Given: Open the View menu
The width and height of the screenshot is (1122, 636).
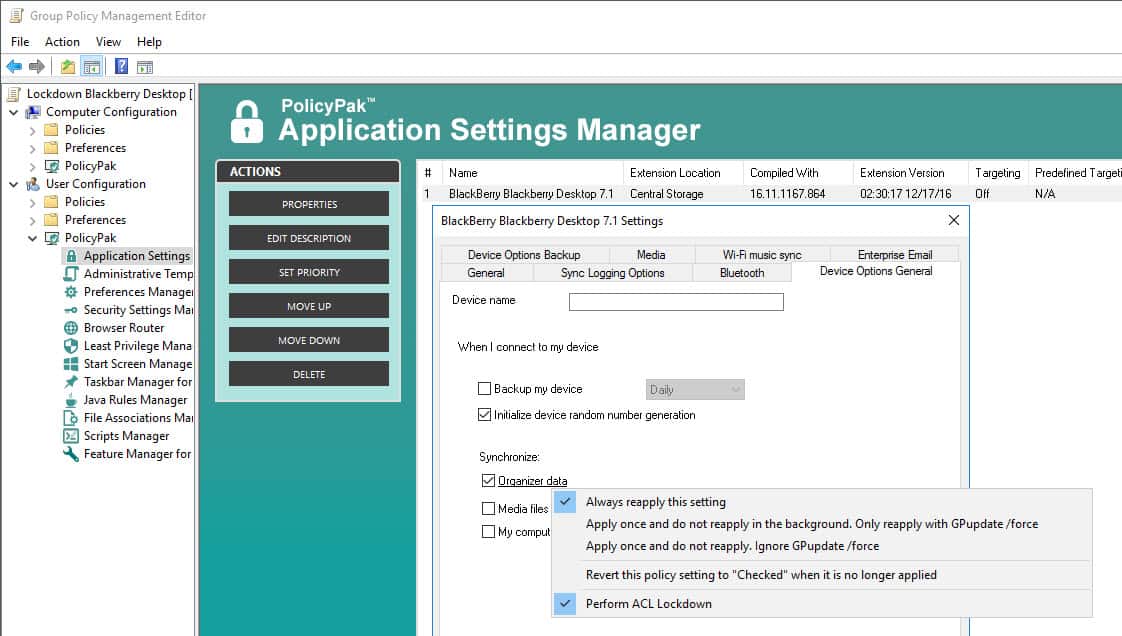Looking at the screenshot, I should click(108, 41).
